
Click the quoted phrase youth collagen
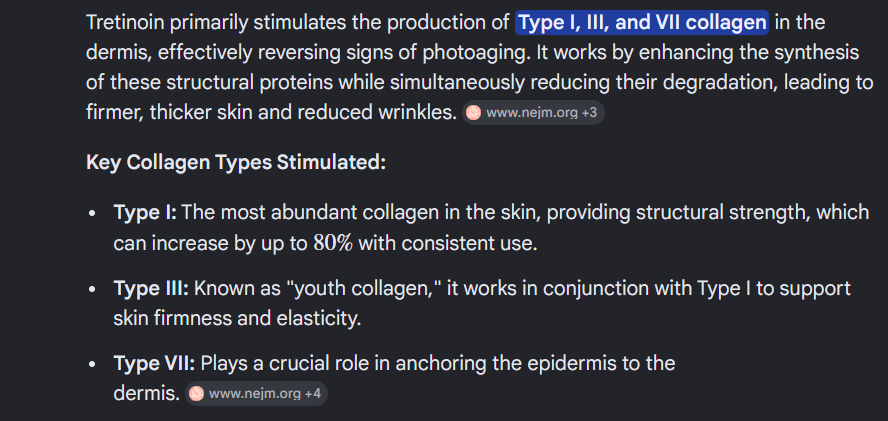click(x=365, y=288)
